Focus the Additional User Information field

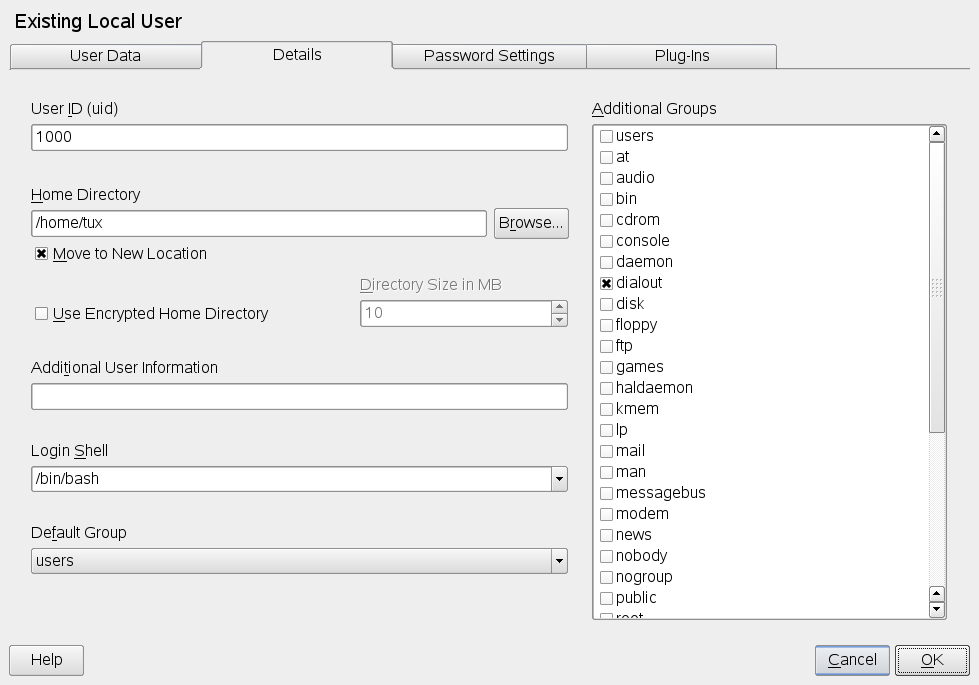[x=299, y=397]
